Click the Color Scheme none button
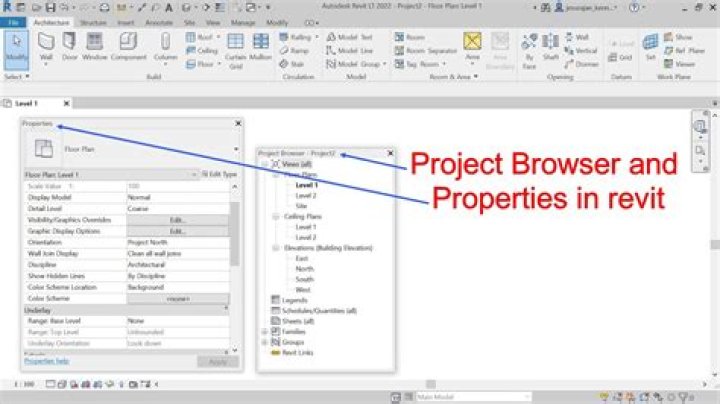 tap(178, 298)
